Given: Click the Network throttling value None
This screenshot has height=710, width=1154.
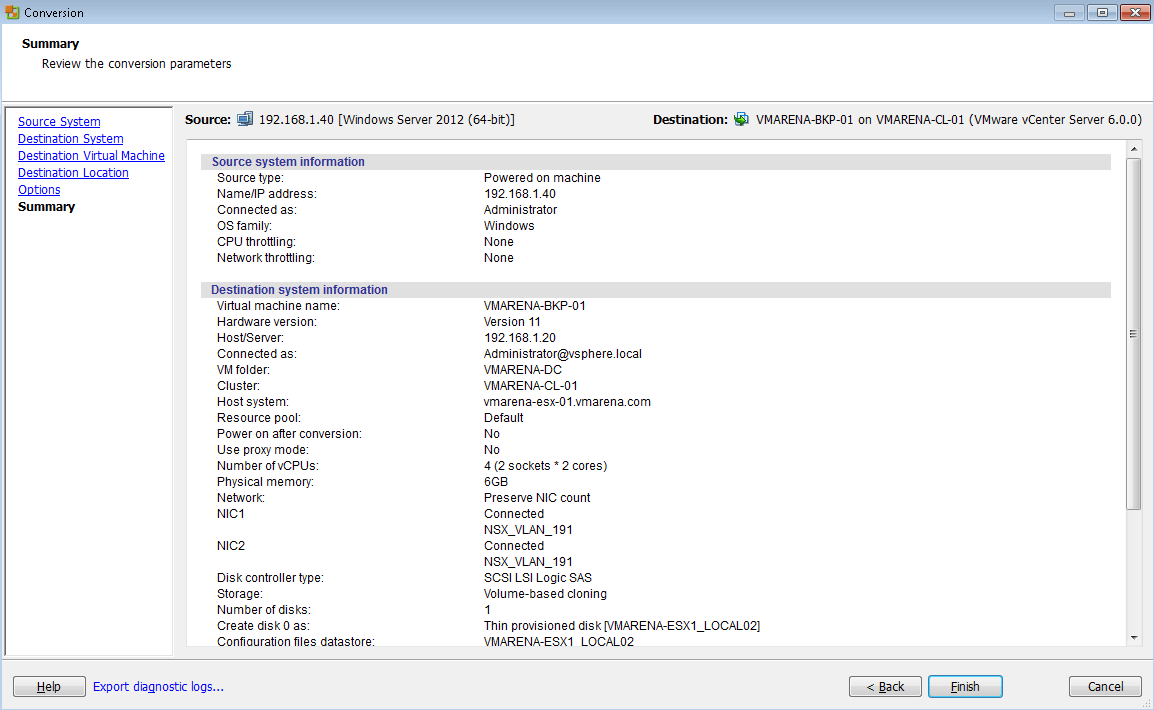Looking at the screenshot, I should pyautogui.click(x=498, y=258).
